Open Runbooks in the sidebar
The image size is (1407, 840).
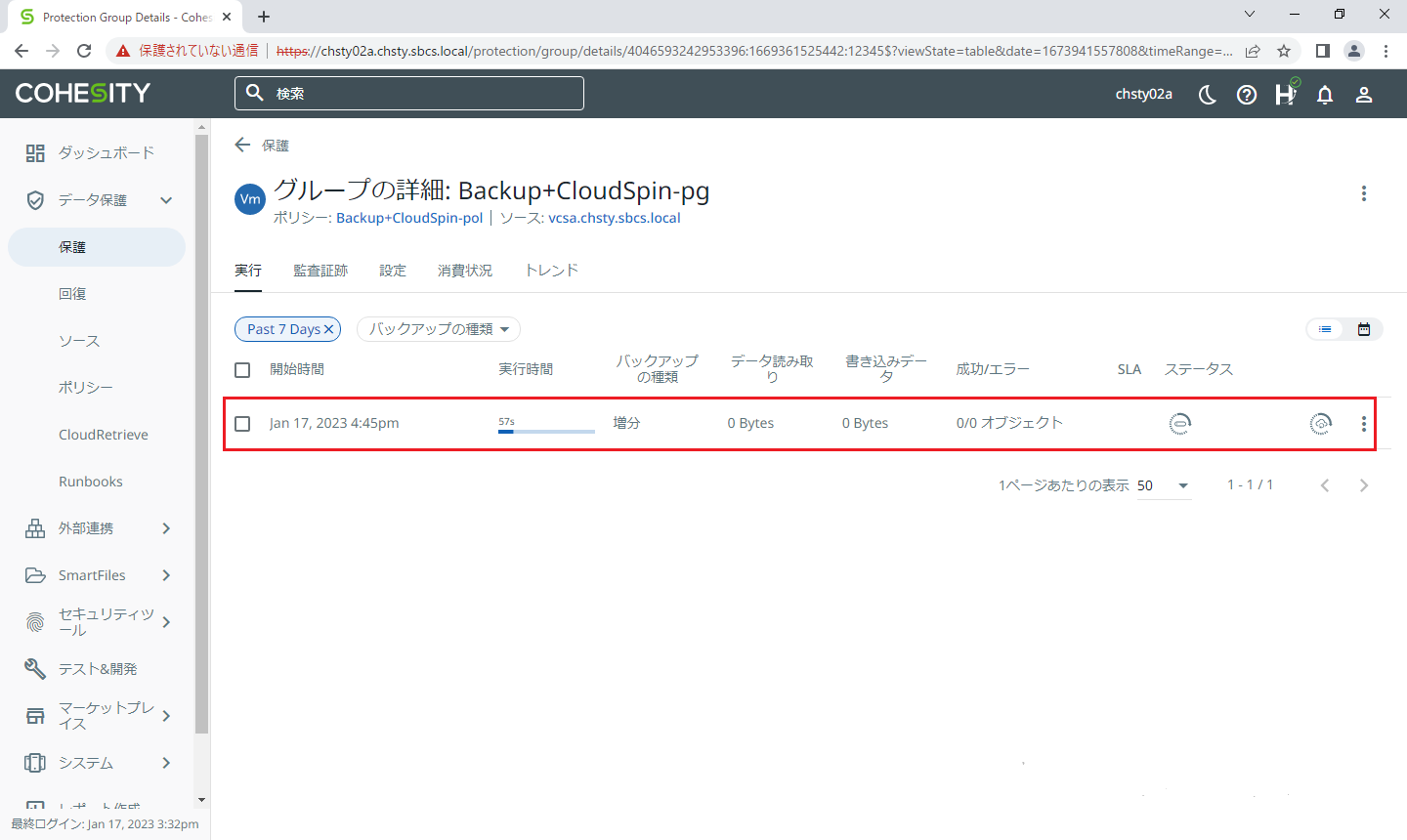(91, 482)
